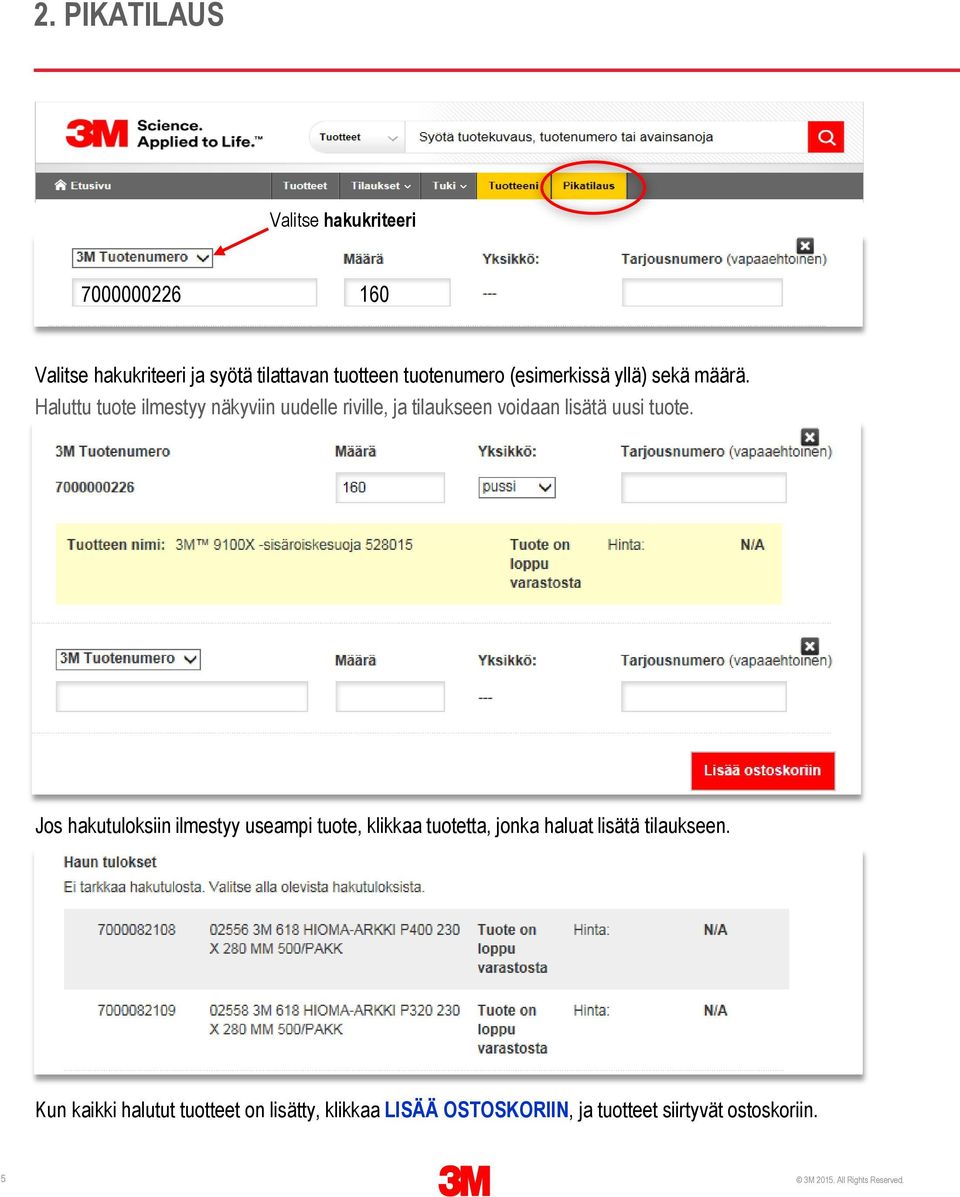The image size is (960, 1197).
Task: Open Tuotteet in the grey navigation bar
Action: [304, 186]
